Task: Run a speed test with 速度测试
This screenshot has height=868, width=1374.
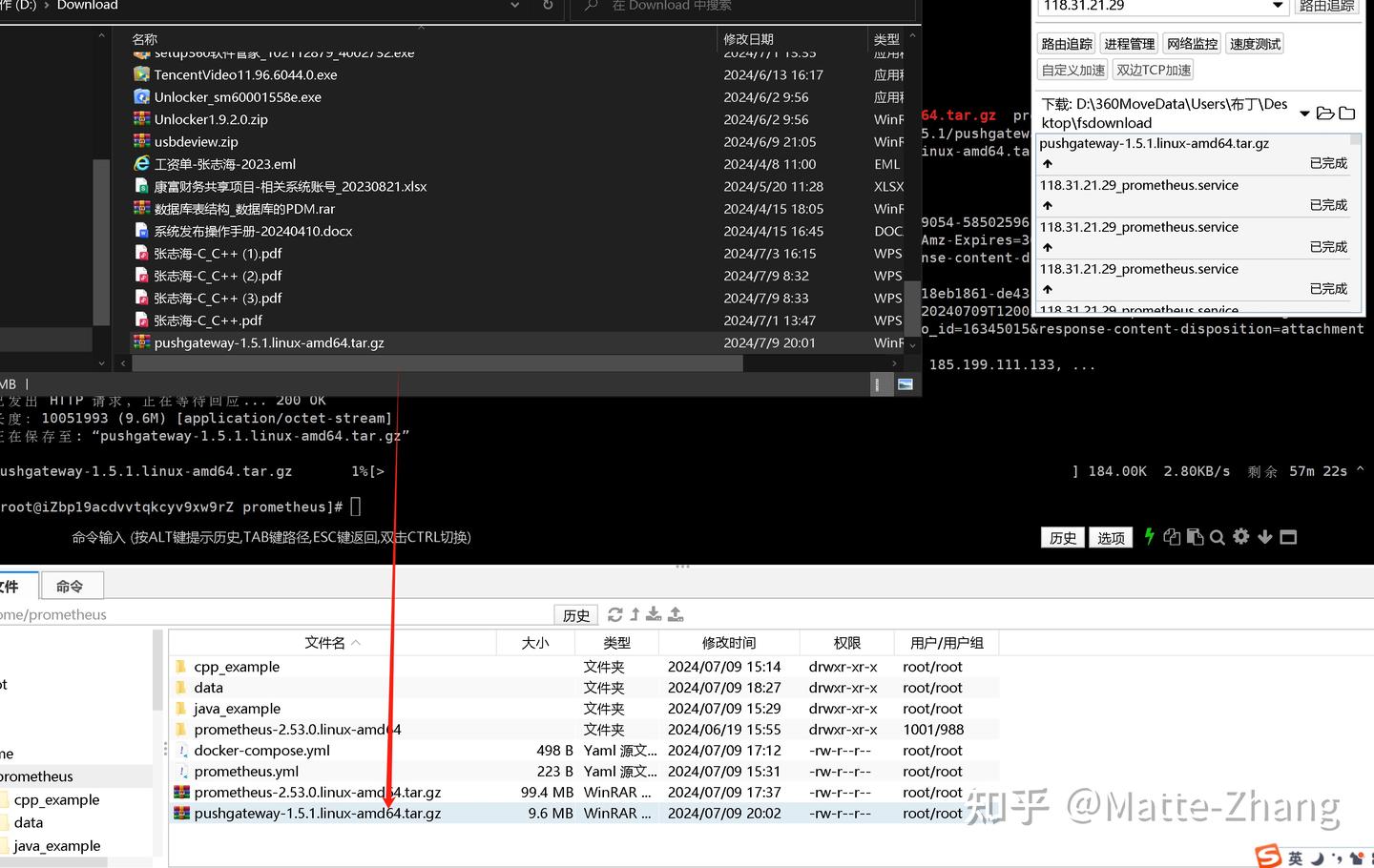Action: (x=1254, y=43)
